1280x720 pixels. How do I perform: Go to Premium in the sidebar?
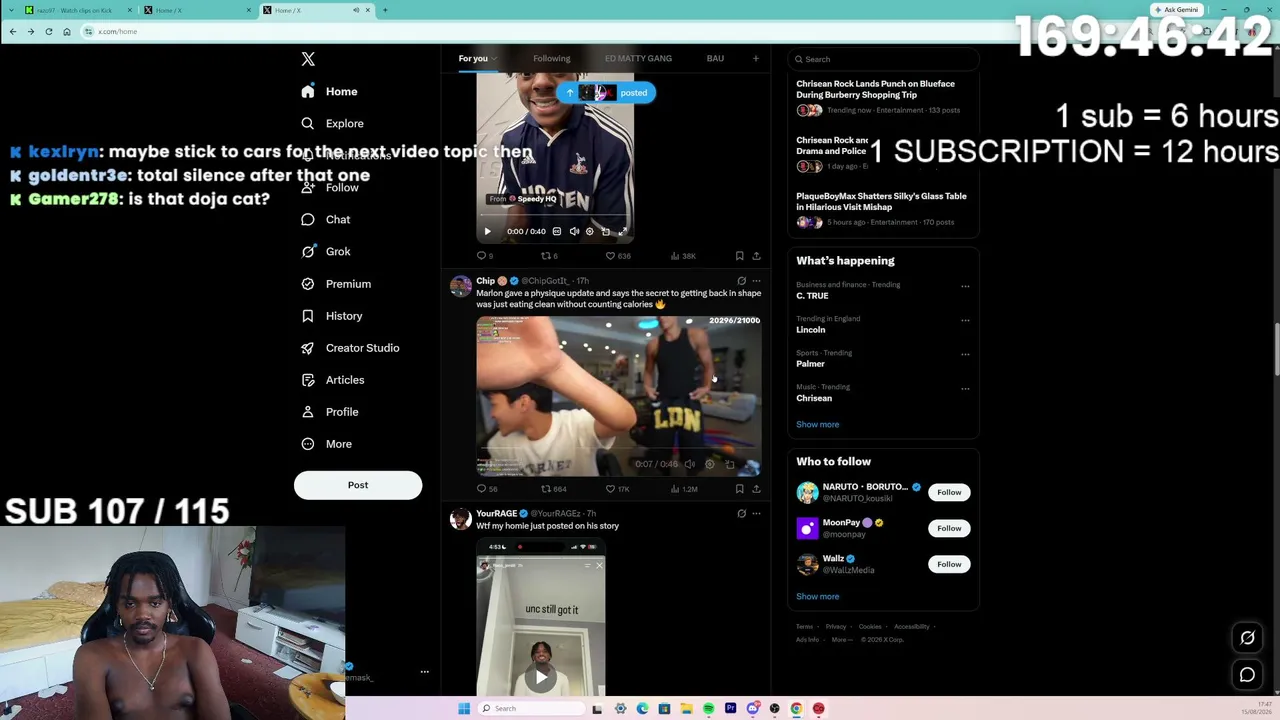coord(336,283)
